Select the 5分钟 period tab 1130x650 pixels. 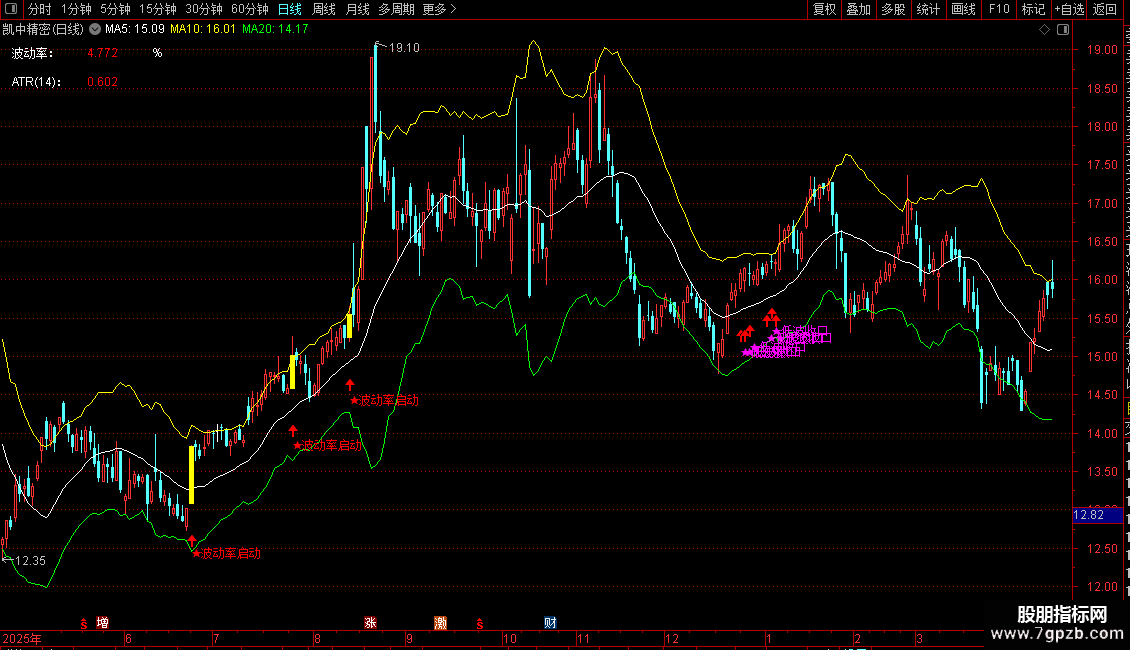(x=115, y=9)
